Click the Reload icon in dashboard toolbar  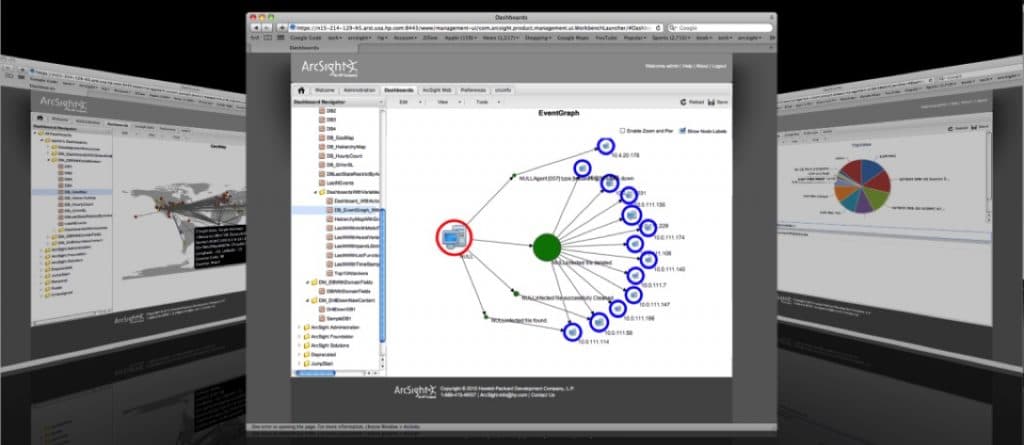click(x=683, y=102)
